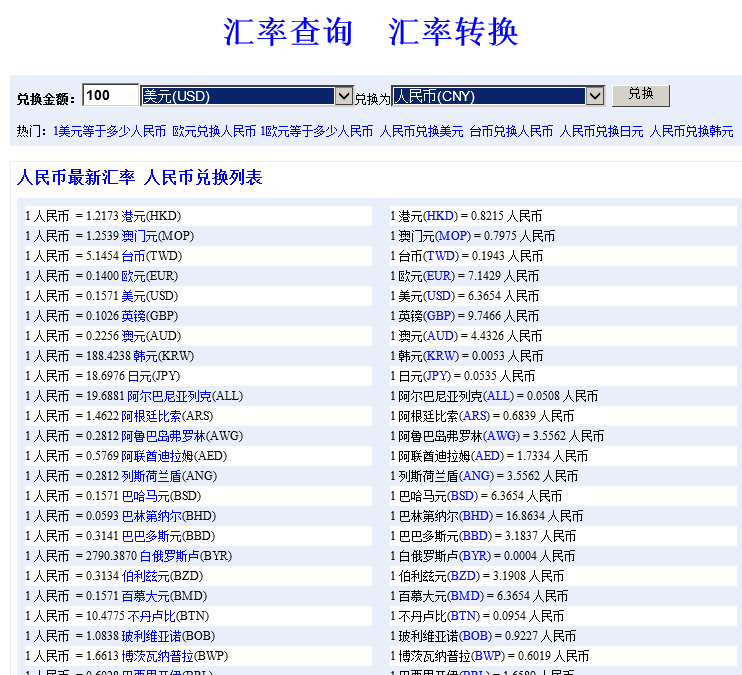Viewport: 742px width, 675px height.
Task: Open the 巴巴多斯元 link in left column
Action: tap(151, 536)
